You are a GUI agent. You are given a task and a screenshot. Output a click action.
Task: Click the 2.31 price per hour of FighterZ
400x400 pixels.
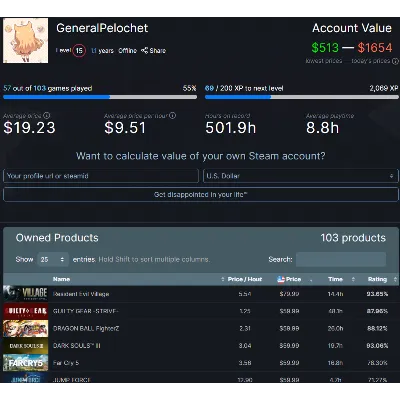click(245, 329)
